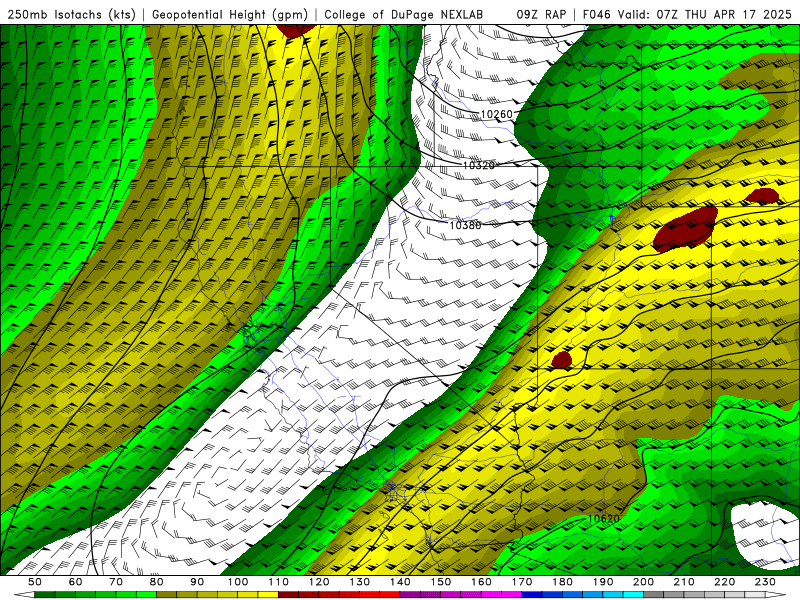Screen dimensions: 800x600
Task: Click the 10620 height contour label
Action: (x=604, y=518)
